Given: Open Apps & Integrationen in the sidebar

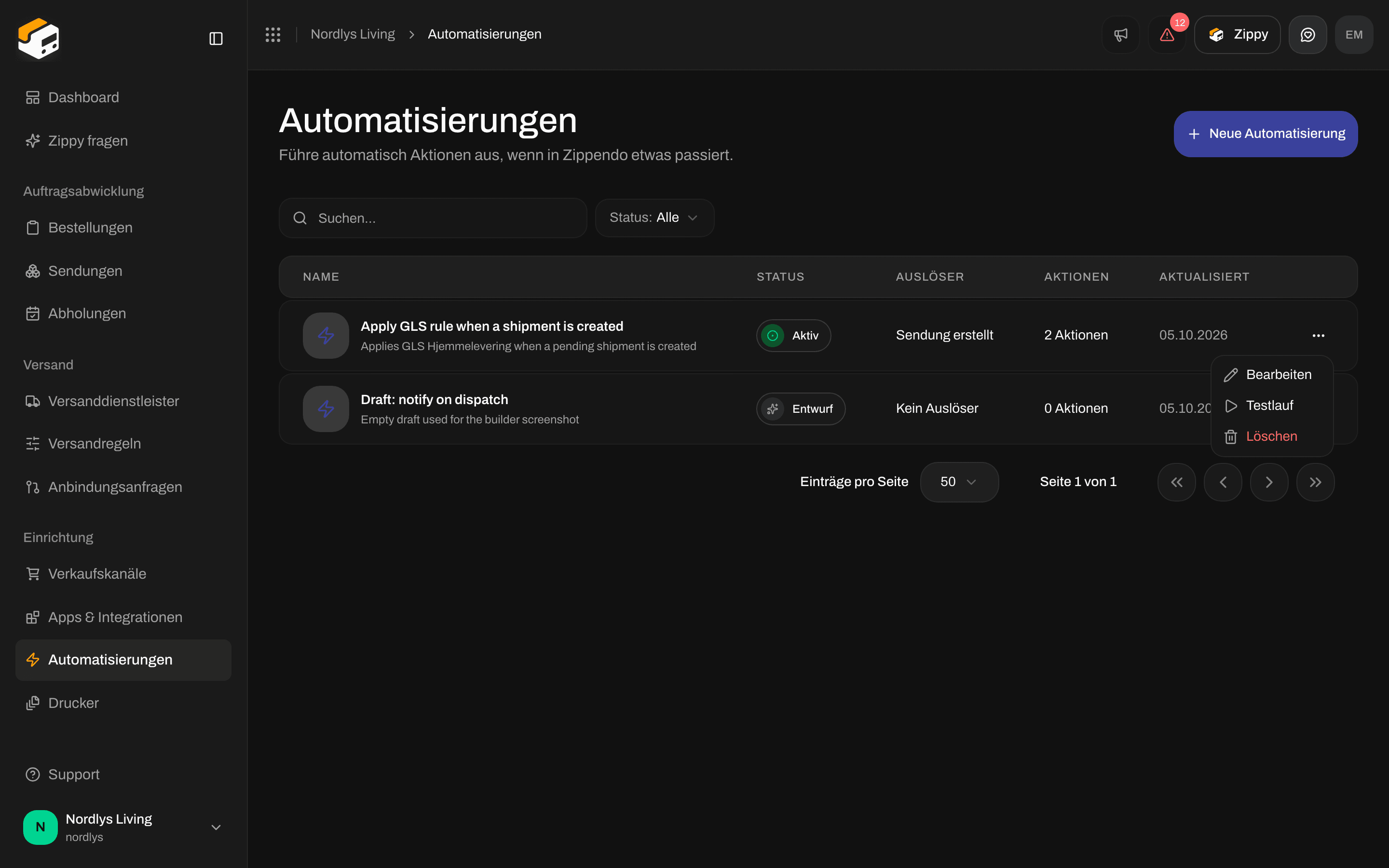Looking at the screenshot, I should (123, 617).
